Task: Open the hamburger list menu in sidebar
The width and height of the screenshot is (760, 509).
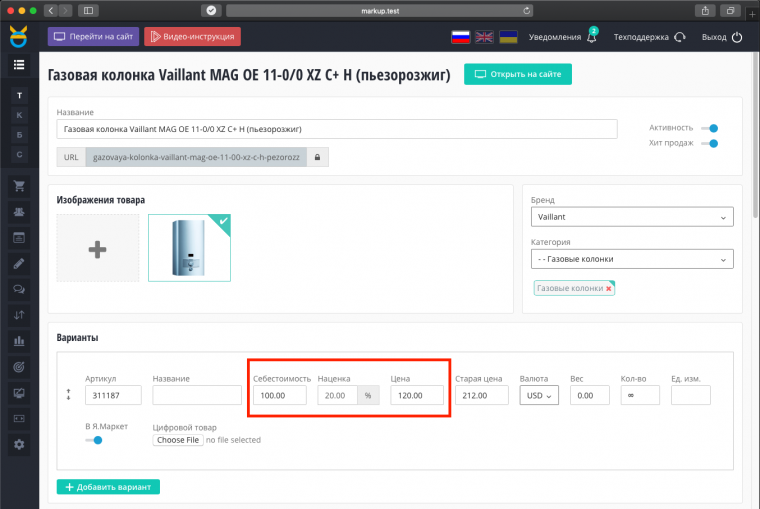Action: pyautogui.click(x=18, y=65)
